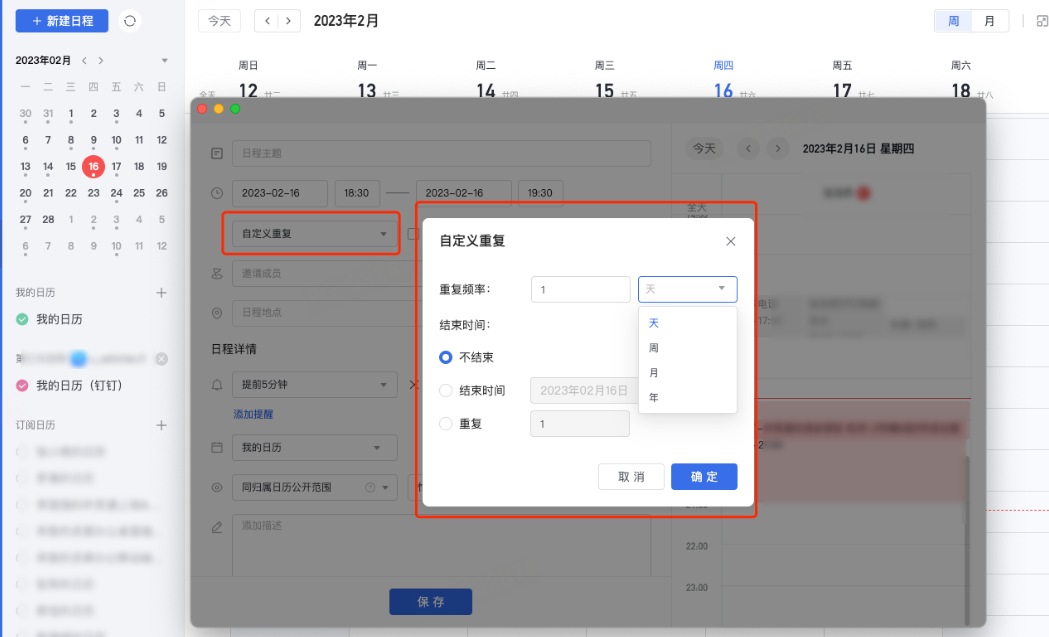Screen dimensions: 1049x637
Task: Click the 添加提醒 link
Action: (253, 414)
